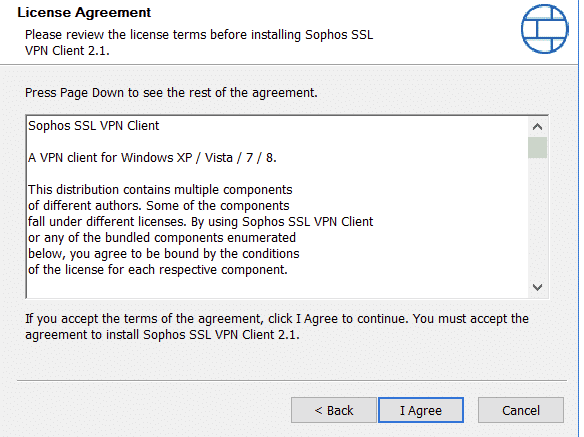The height and width of the screenshot is (437, 584).
Task: Click the 'If you accept the terms' paragraph
Action: (x=277, y=327)
